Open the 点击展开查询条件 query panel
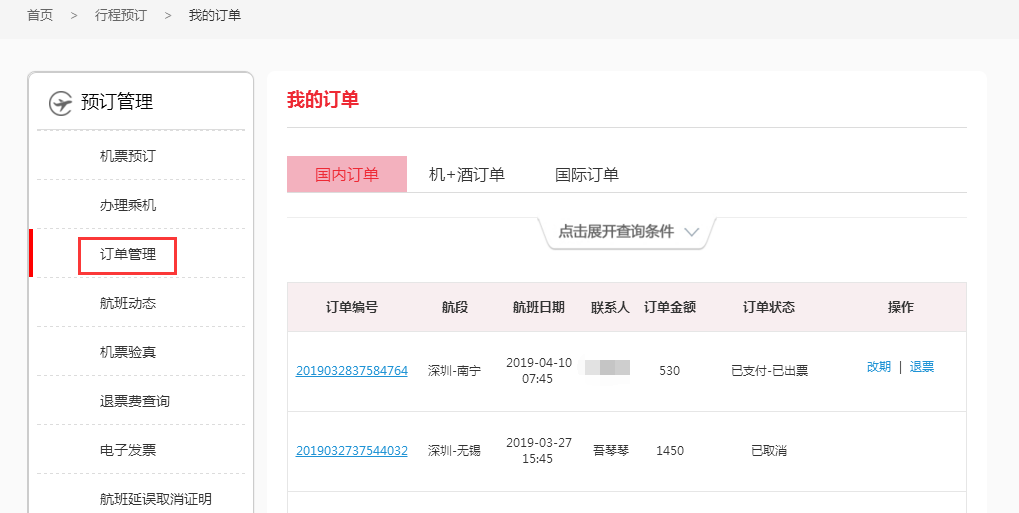The height and width of the screenshot is (513, 1019). (615, 232)
